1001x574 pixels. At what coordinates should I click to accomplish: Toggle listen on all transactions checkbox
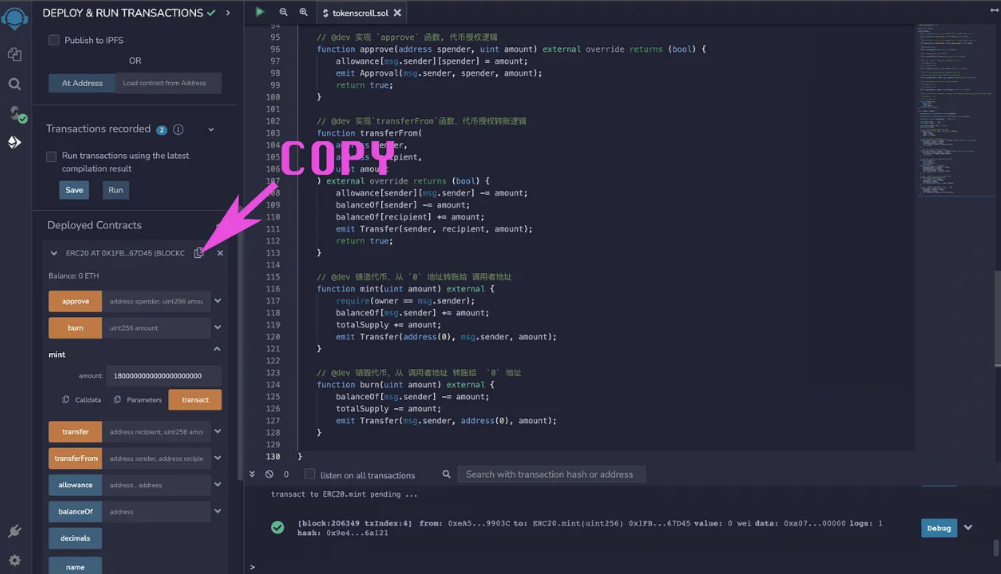(310, 474)
